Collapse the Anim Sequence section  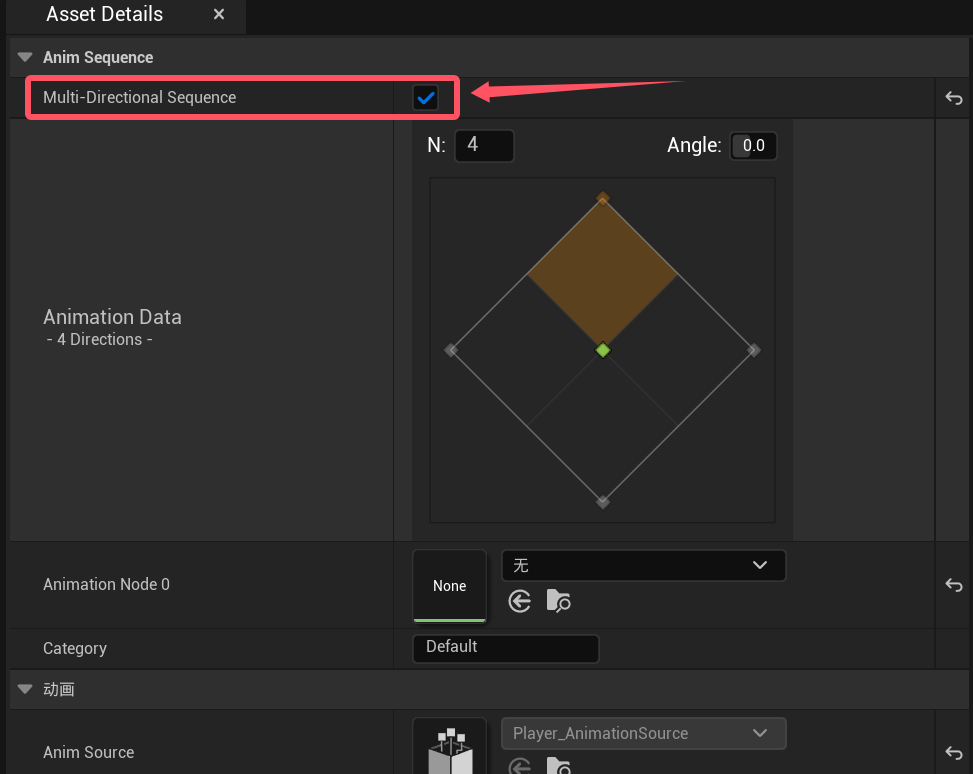pos(25,57)
